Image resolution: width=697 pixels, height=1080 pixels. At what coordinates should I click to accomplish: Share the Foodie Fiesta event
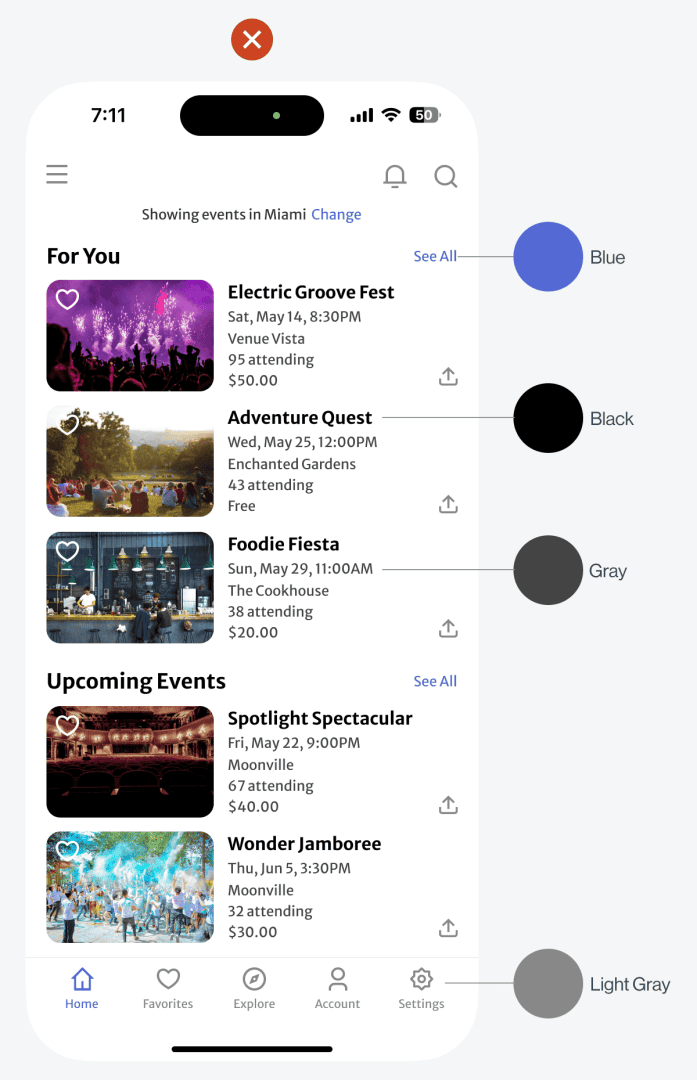pos(448,628)
